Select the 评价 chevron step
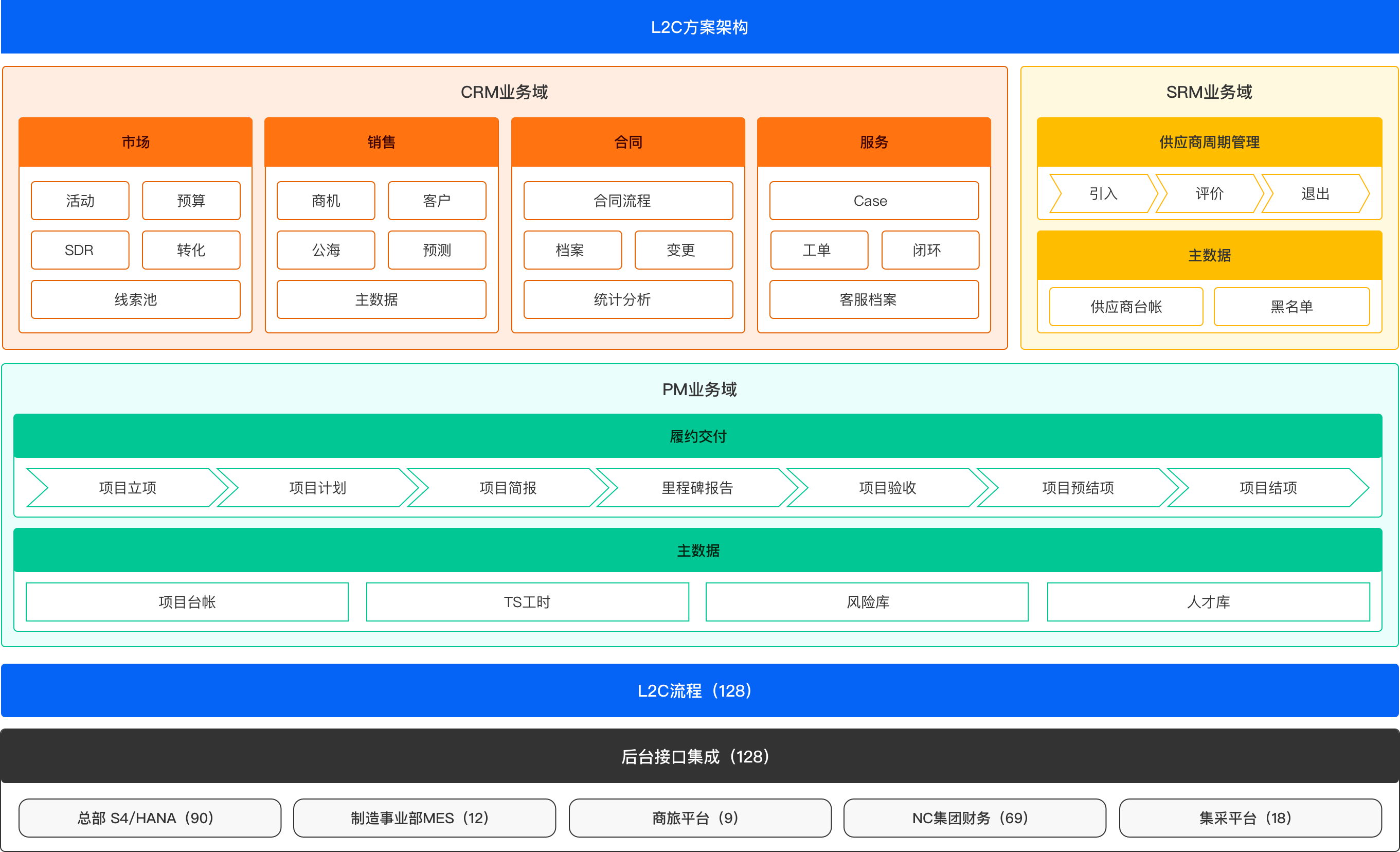The height and width of the screenshot is (852, 1400). point(1210,194)
